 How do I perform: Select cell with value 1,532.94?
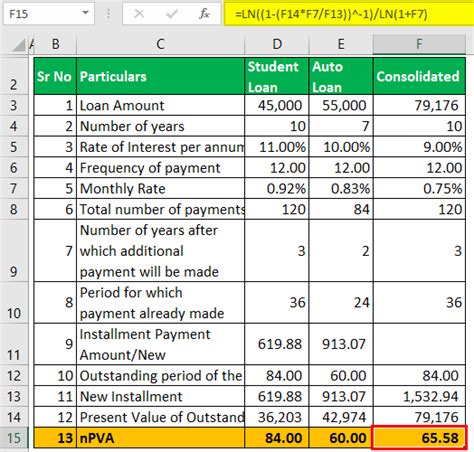pos(419,396)
